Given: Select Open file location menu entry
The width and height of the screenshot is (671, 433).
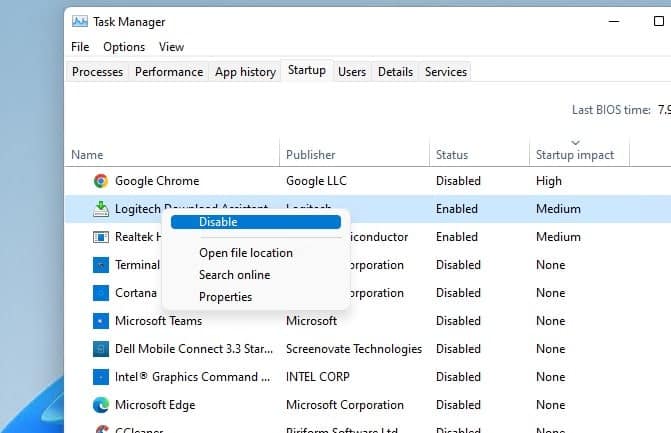Looking at the screenshot, I should 246,253.
